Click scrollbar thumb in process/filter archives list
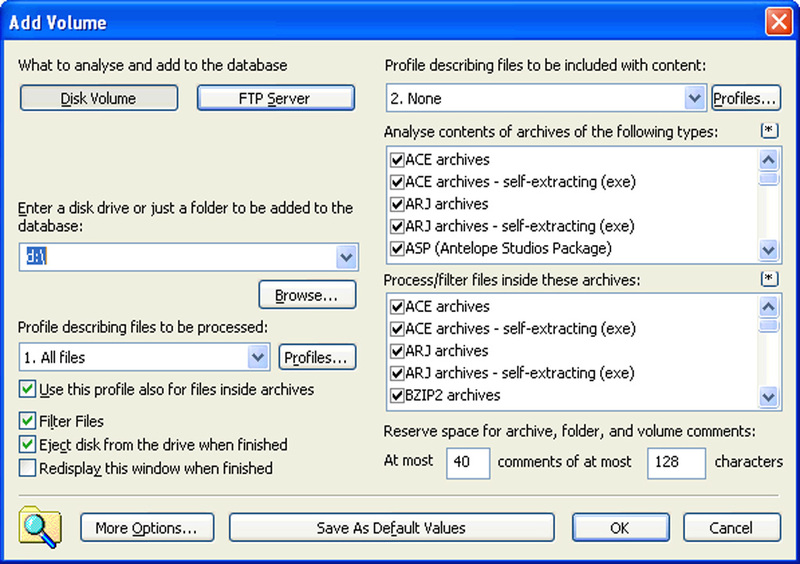This screenshot has height=564, width=800. tap(769, 326)
